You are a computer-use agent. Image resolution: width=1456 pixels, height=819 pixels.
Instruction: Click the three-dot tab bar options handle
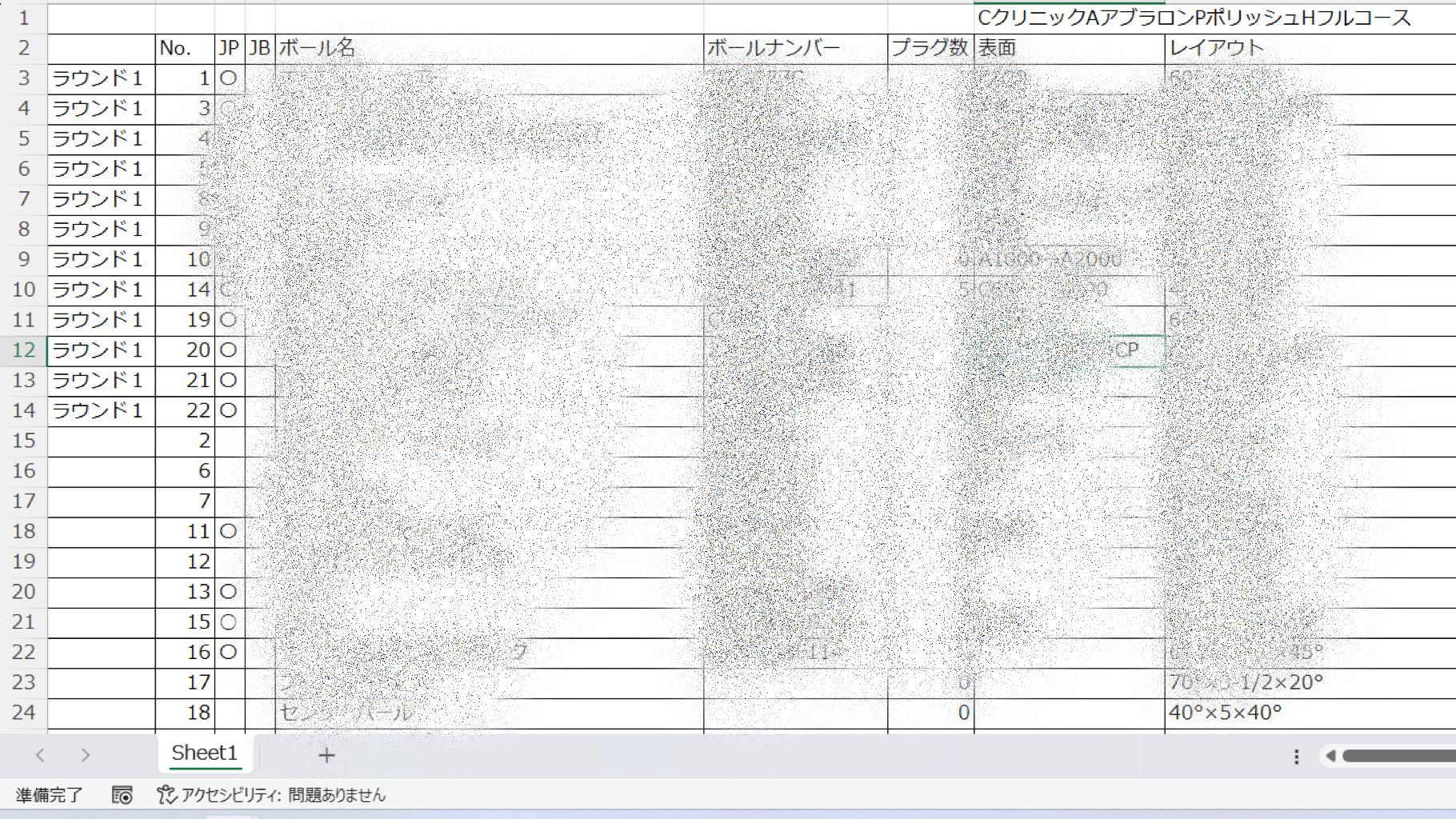[1296, 757]
